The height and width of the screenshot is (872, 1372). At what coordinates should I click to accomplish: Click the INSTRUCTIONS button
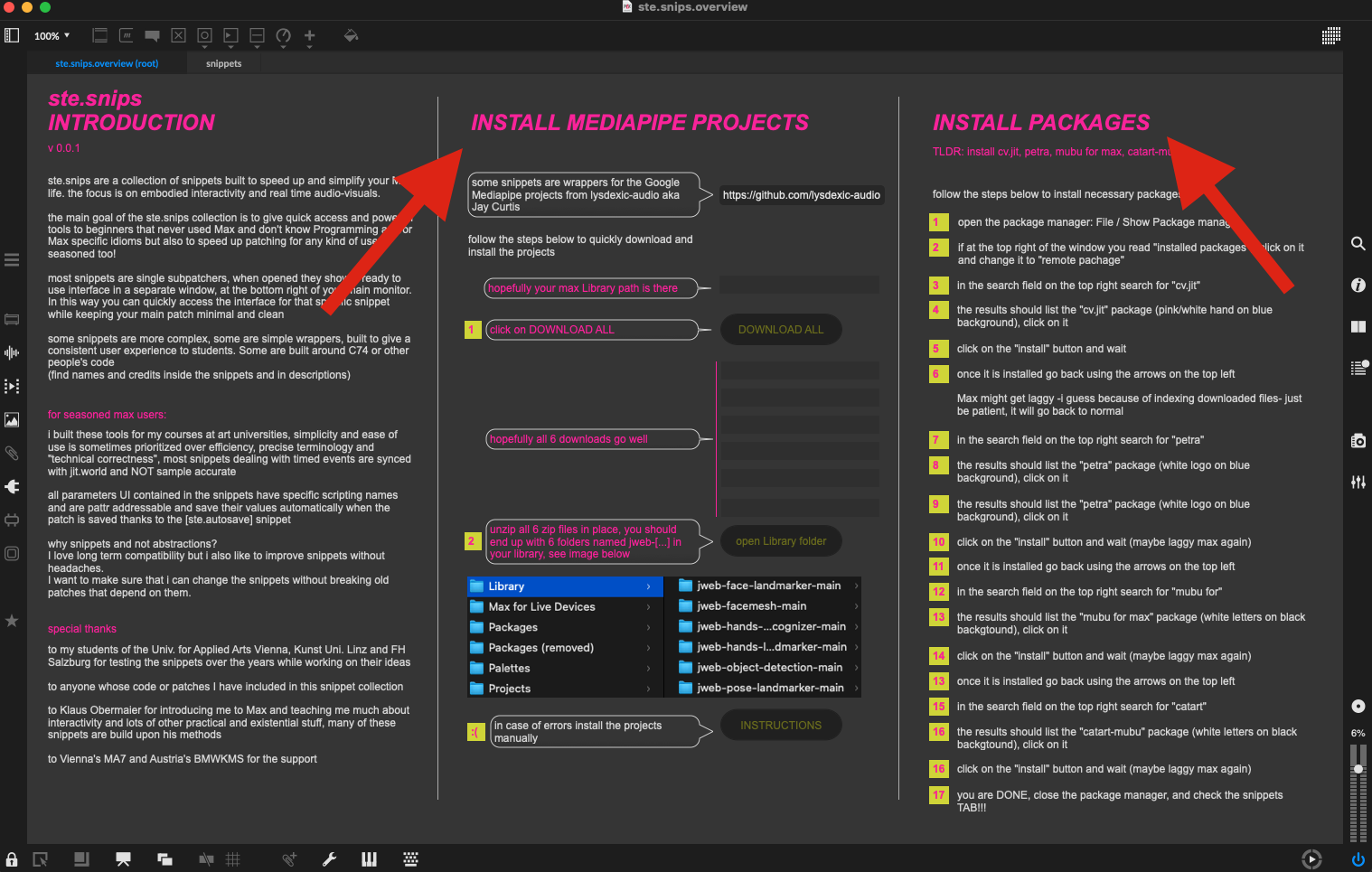pos(781,726)
